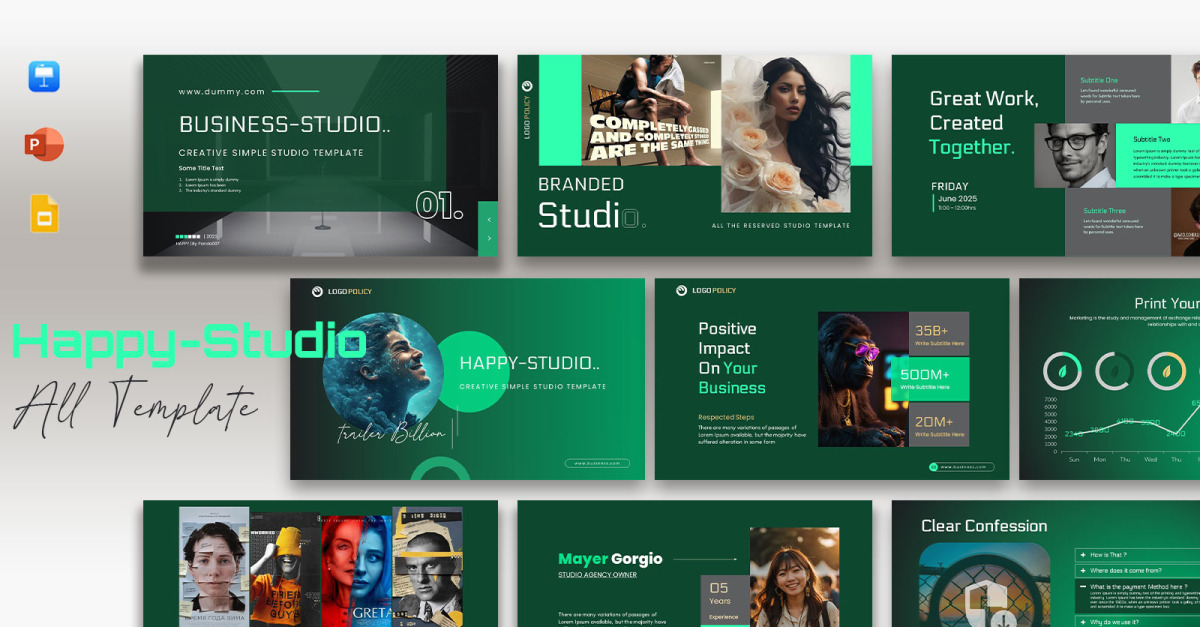The image size is (1200, 627).
Task: Click the 'Subtitle Three' heading
Action: click(1104, 211)
